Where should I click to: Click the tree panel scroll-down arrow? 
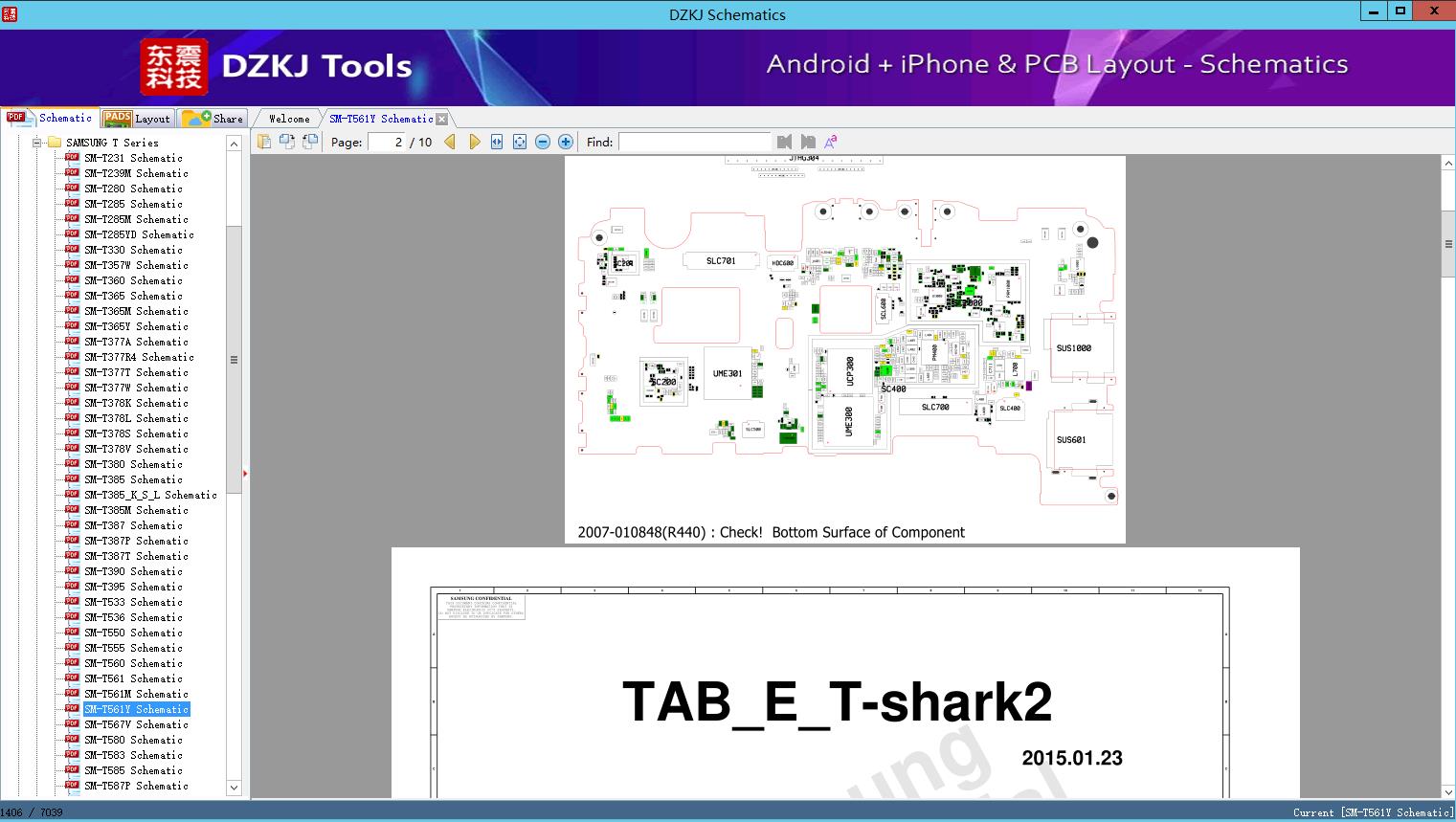(x=234, y=788)
